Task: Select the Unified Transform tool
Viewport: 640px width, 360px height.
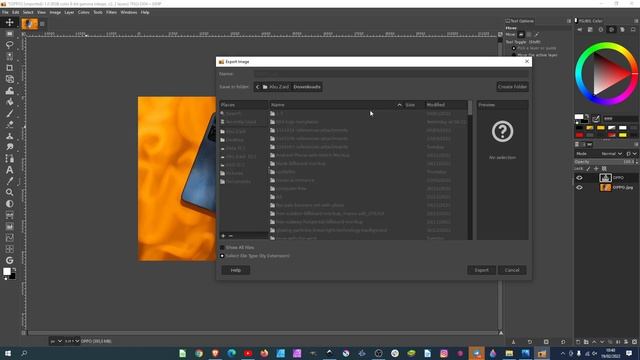Action: (9, 79)
